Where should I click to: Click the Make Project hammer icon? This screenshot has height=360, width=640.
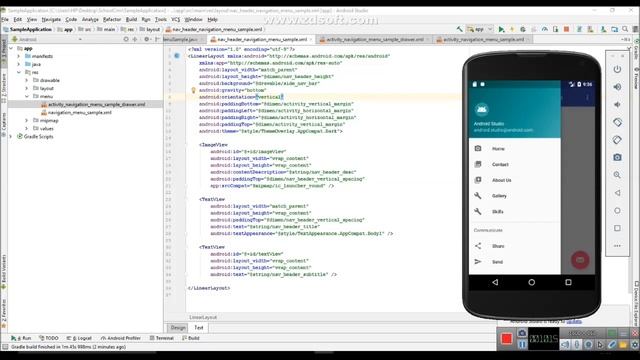[x=460, y=29]
